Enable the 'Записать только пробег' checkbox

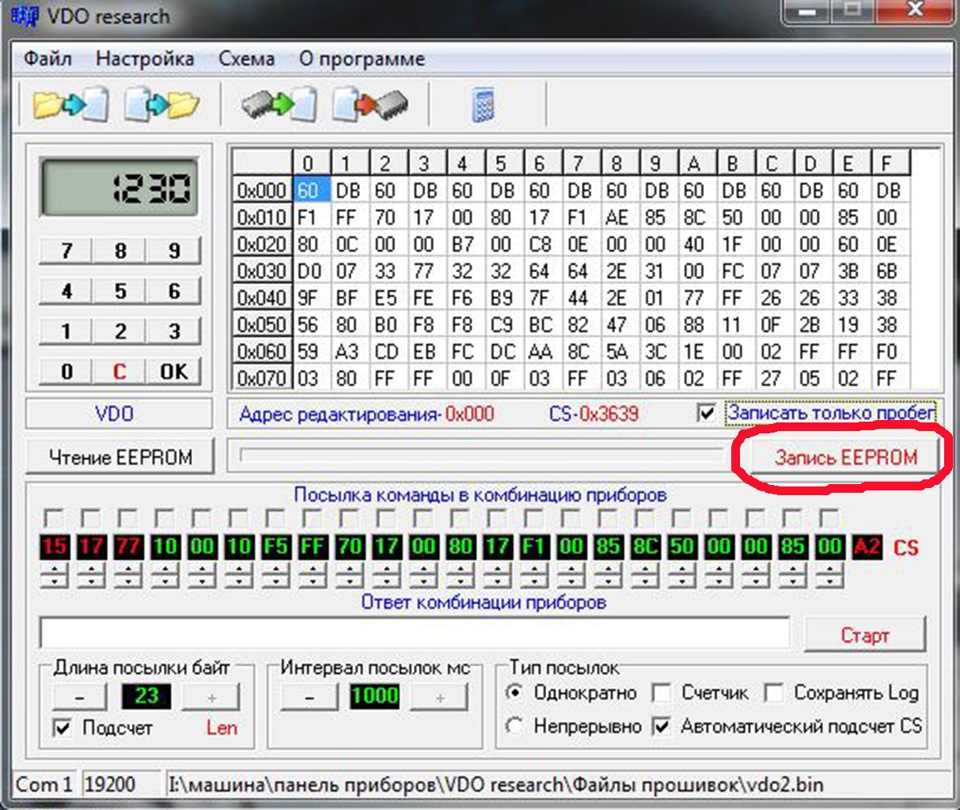point(706,413)
